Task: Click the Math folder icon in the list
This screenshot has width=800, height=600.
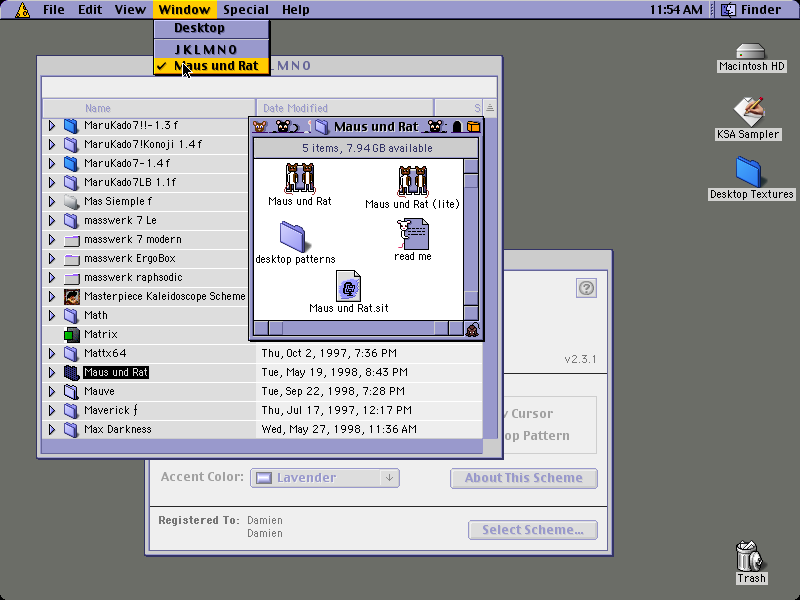Action: 72,315
